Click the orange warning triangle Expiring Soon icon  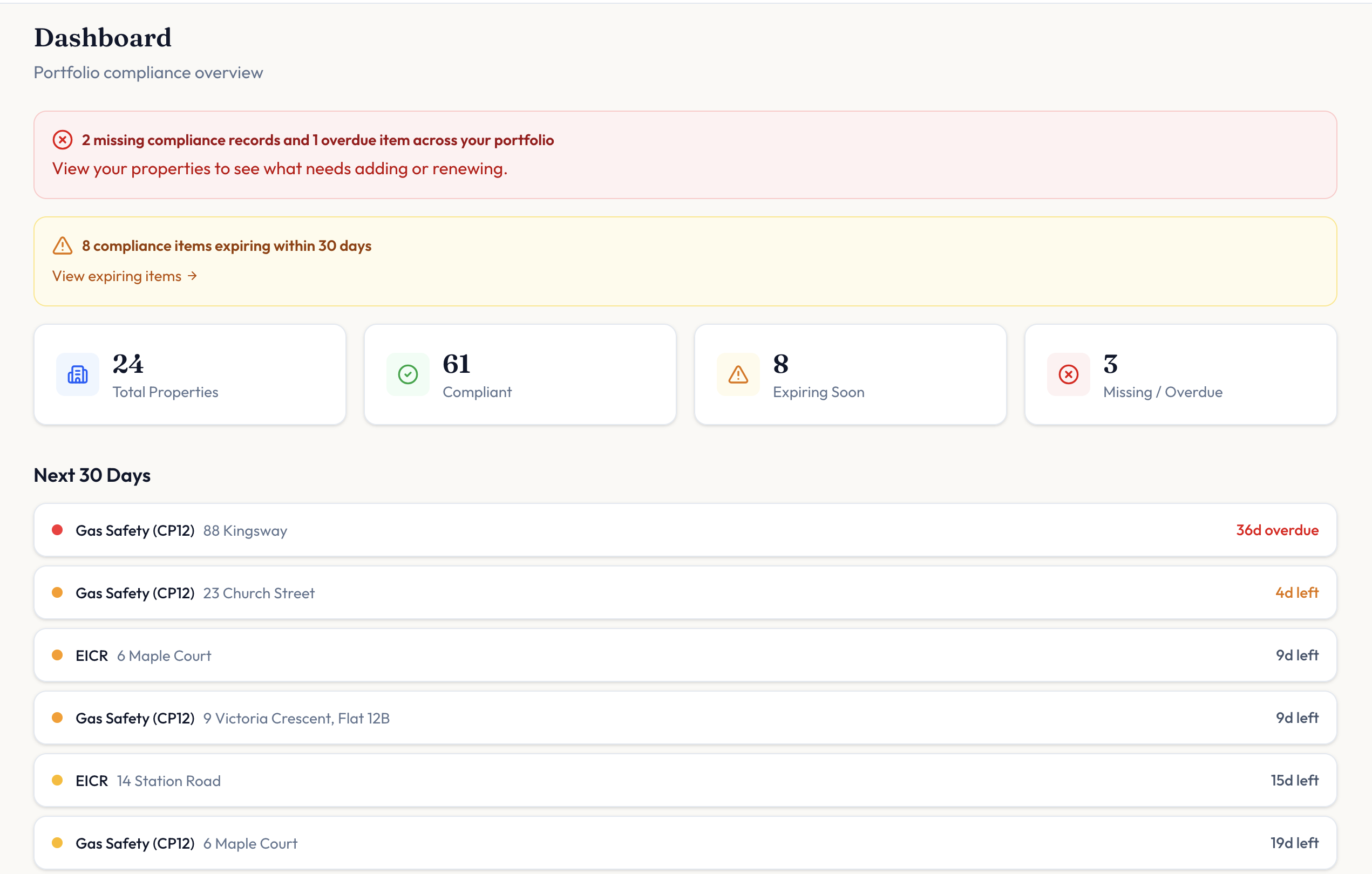738,374
